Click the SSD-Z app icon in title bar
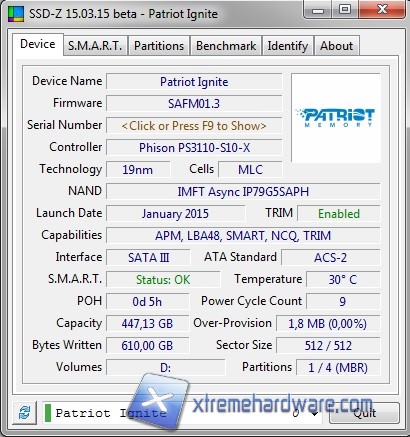The image size is (410, 437). click(x=16, y=14)
